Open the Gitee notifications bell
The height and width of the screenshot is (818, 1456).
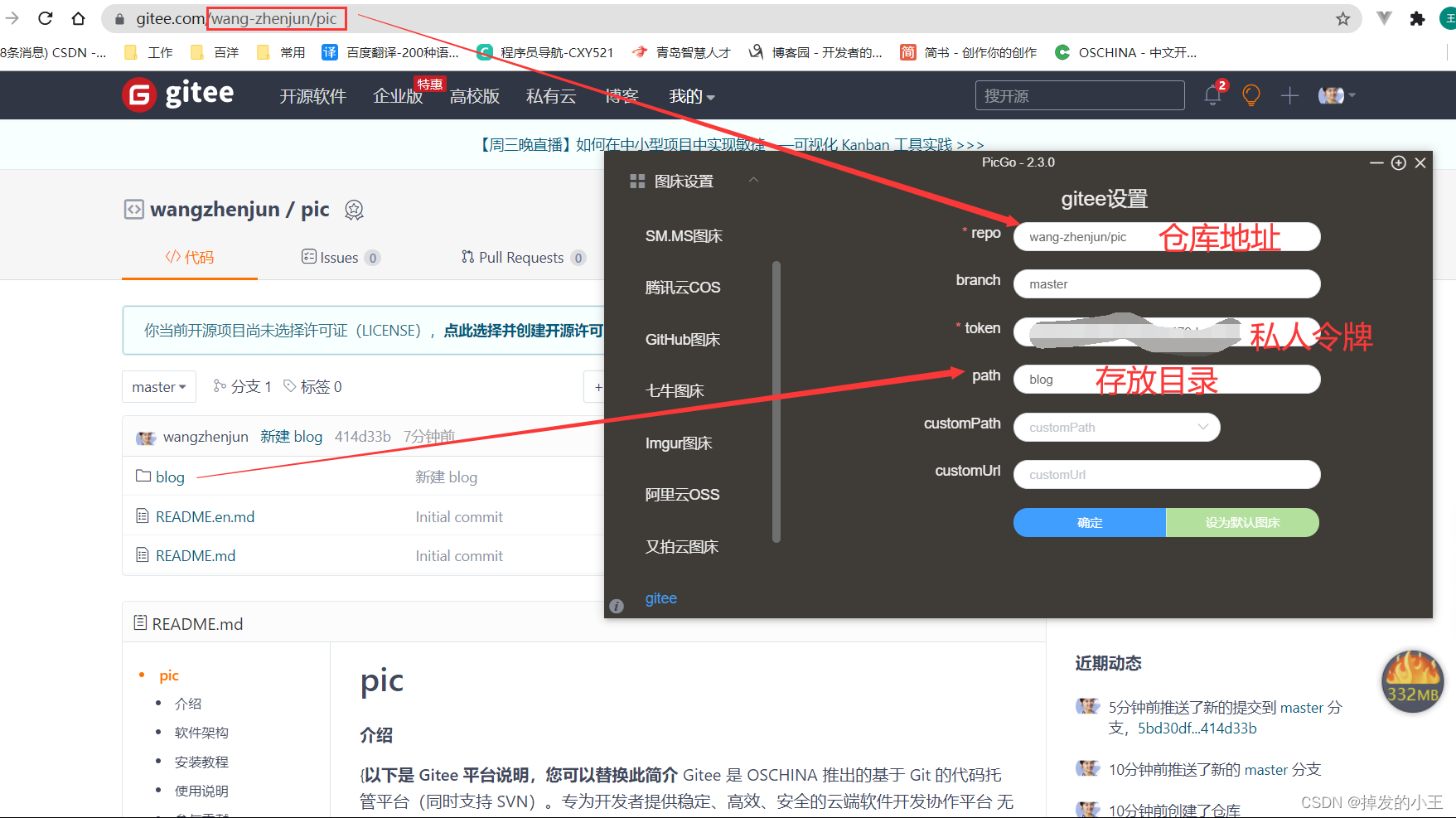1212,95
